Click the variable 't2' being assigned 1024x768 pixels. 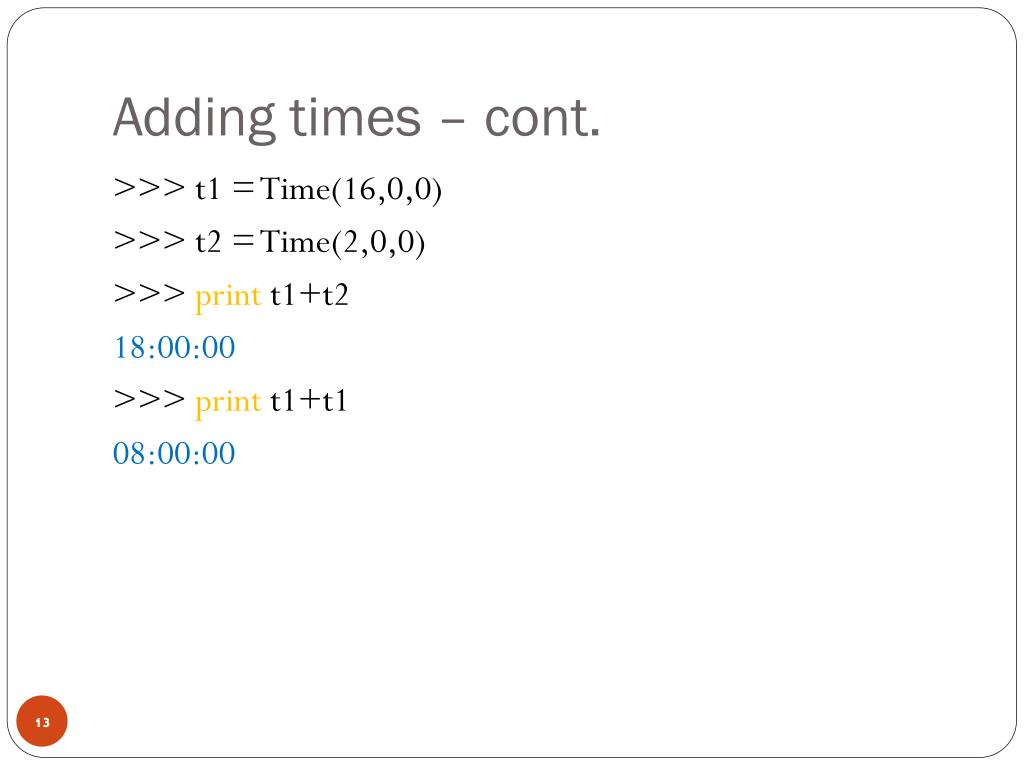[208, 242]
